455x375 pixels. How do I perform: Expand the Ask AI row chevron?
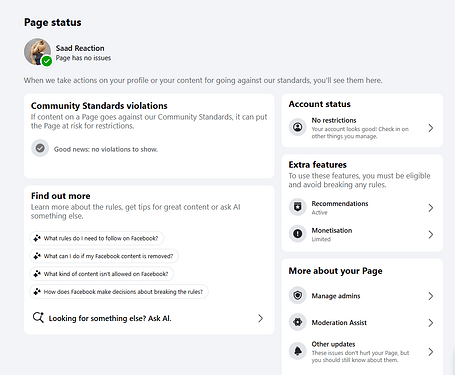[x=261, y=318]
